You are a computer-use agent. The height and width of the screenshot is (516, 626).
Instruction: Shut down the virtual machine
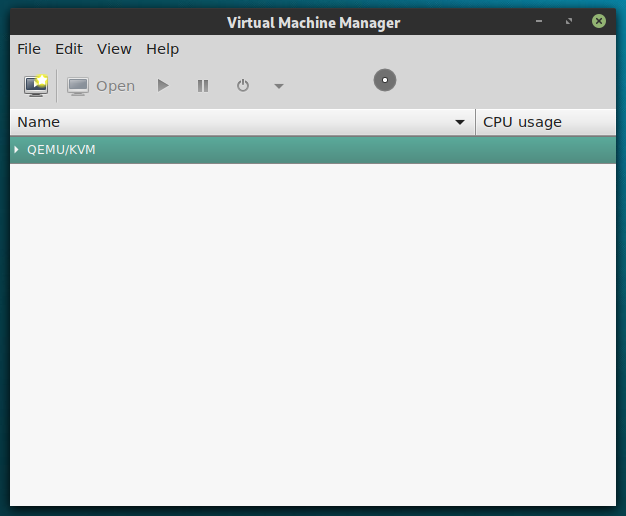(x=243, y=85)
